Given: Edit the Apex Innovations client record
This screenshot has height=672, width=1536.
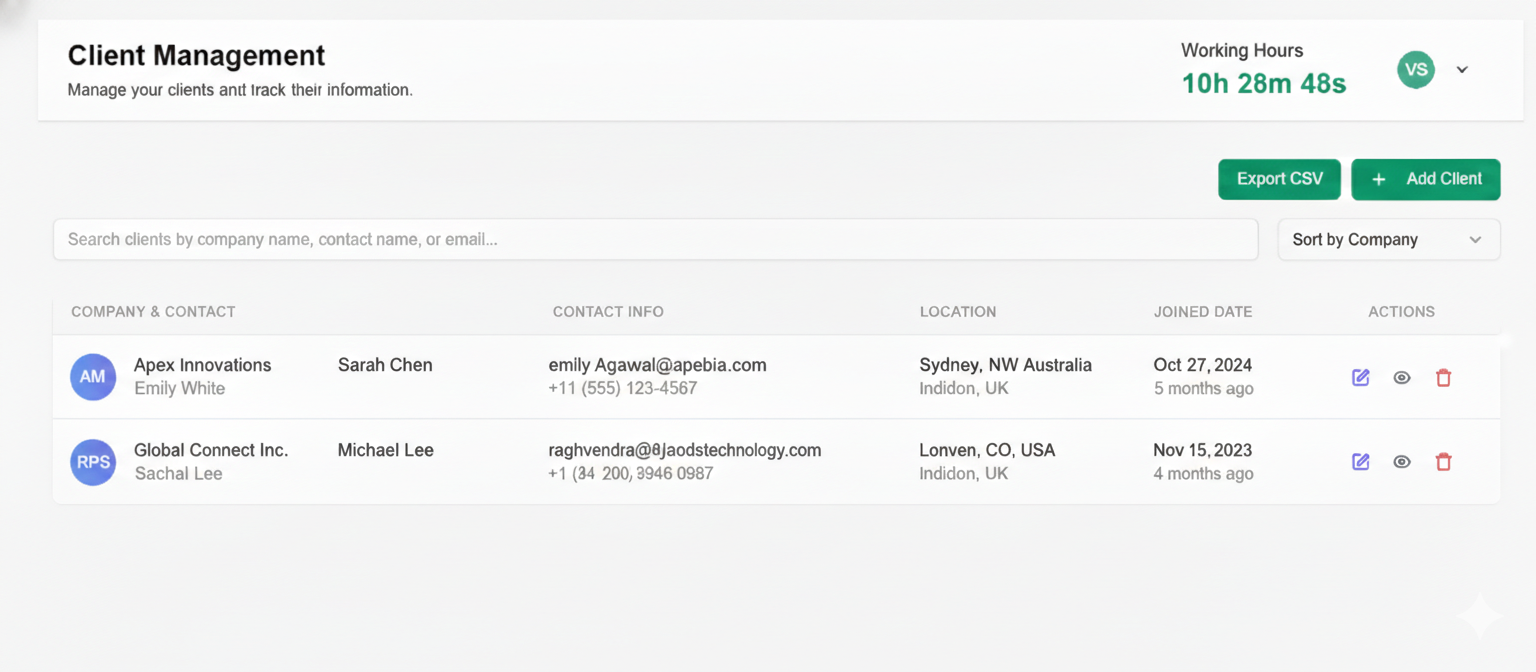Looking at the screenshot, I should [x=1360, y=377].
